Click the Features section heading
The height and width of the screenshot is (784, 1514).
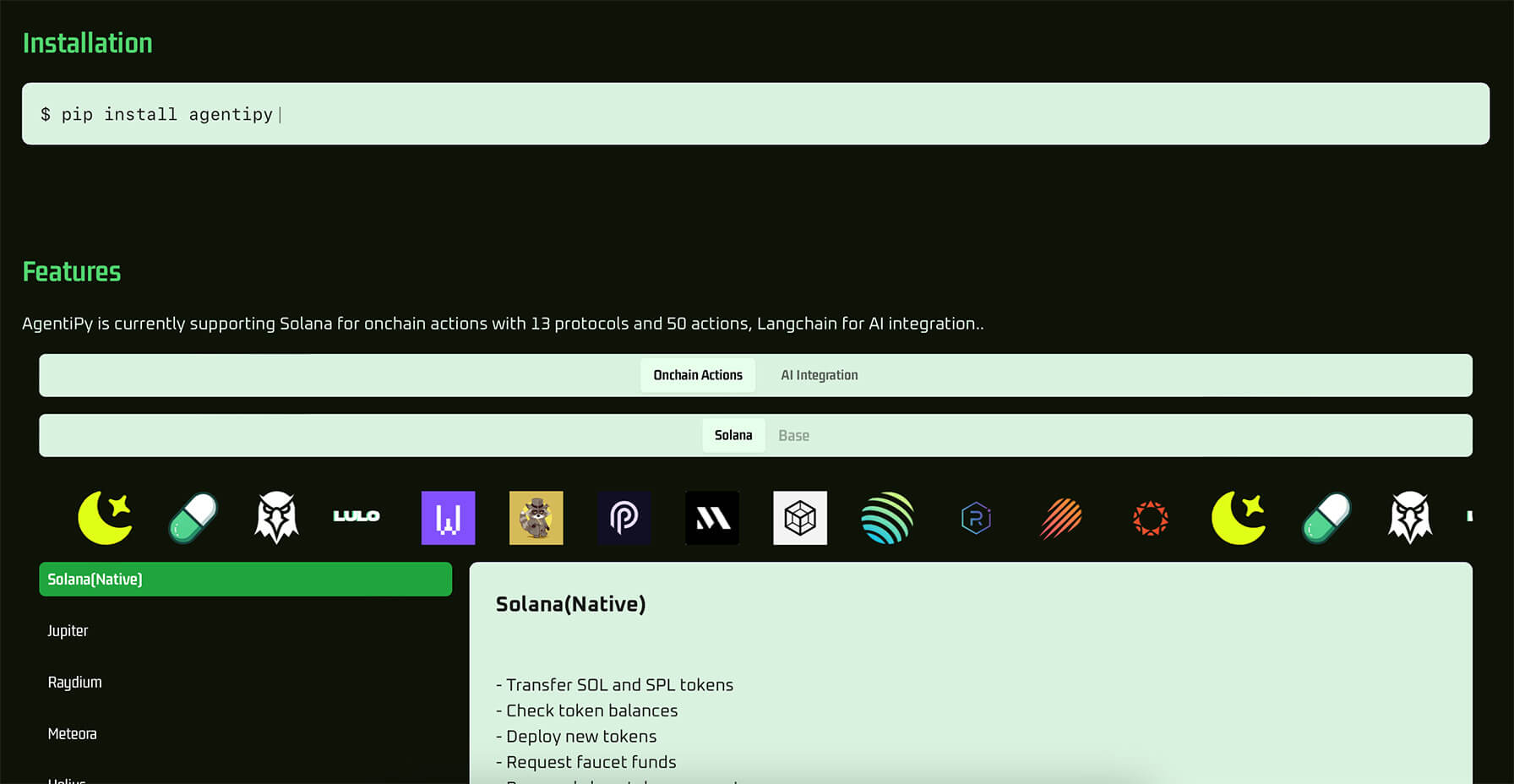coord(72,272)
